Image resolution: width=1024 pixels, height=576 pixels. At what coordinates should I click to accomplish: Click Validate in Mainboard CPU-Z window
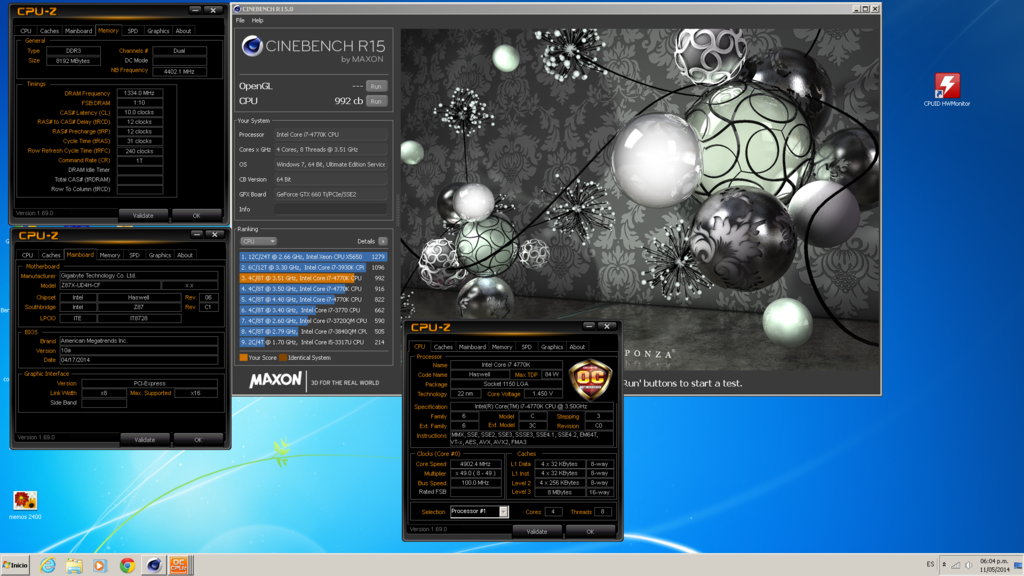click(144, 440)
